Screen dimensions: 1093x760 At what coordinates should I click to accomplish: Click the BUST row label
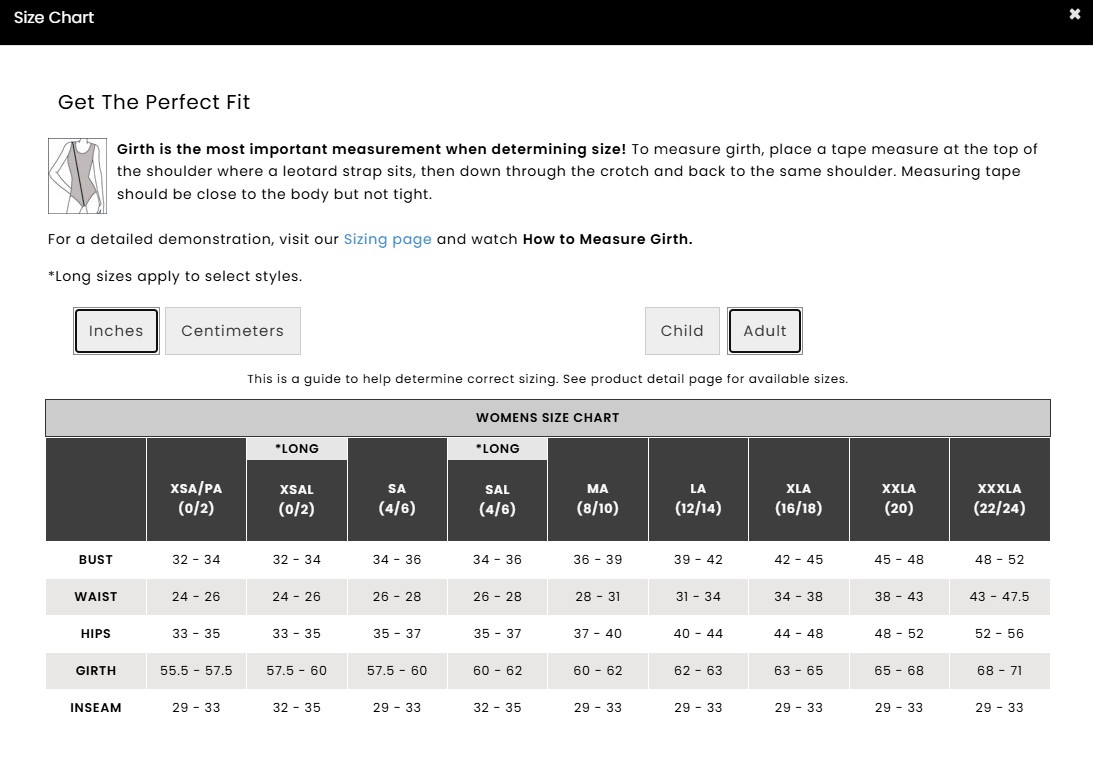pos(96,560)
